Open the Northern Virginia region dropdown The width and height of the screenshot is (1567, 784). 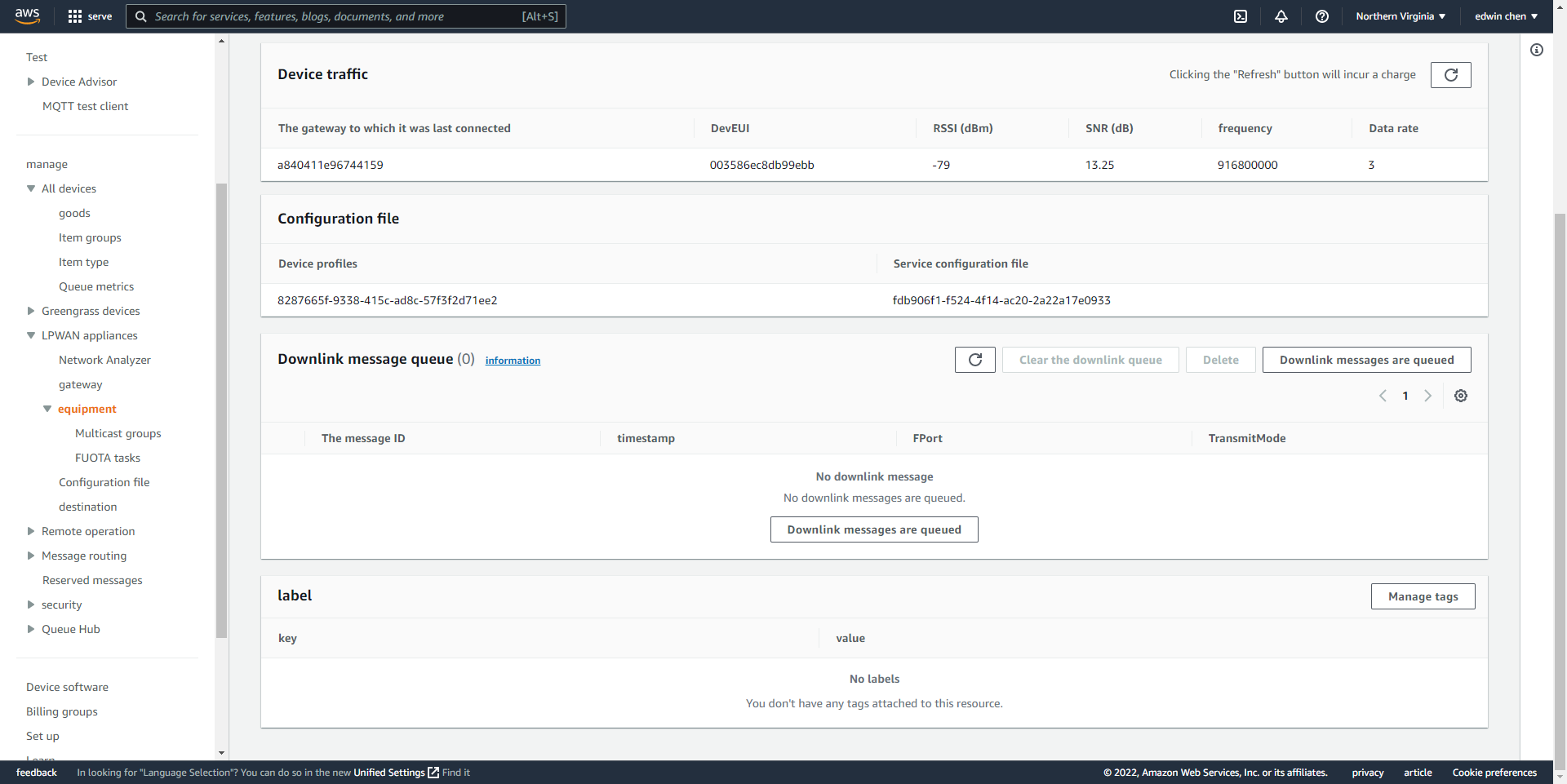coord(1401,16)
